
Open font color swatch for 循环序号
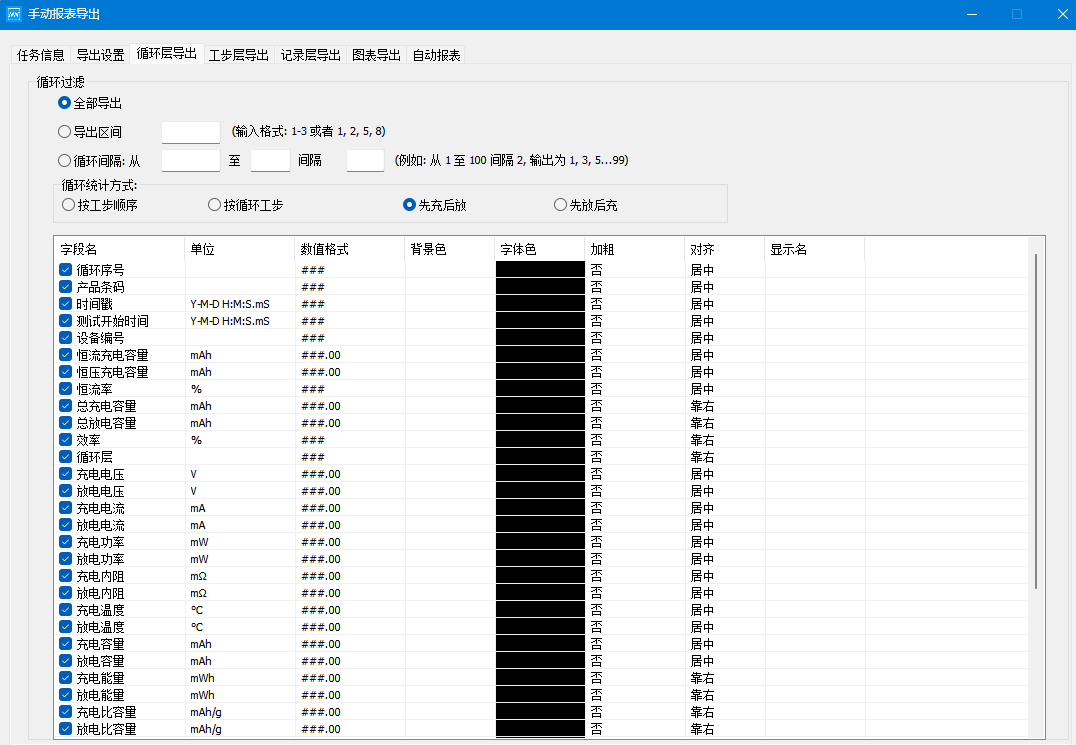540,270
